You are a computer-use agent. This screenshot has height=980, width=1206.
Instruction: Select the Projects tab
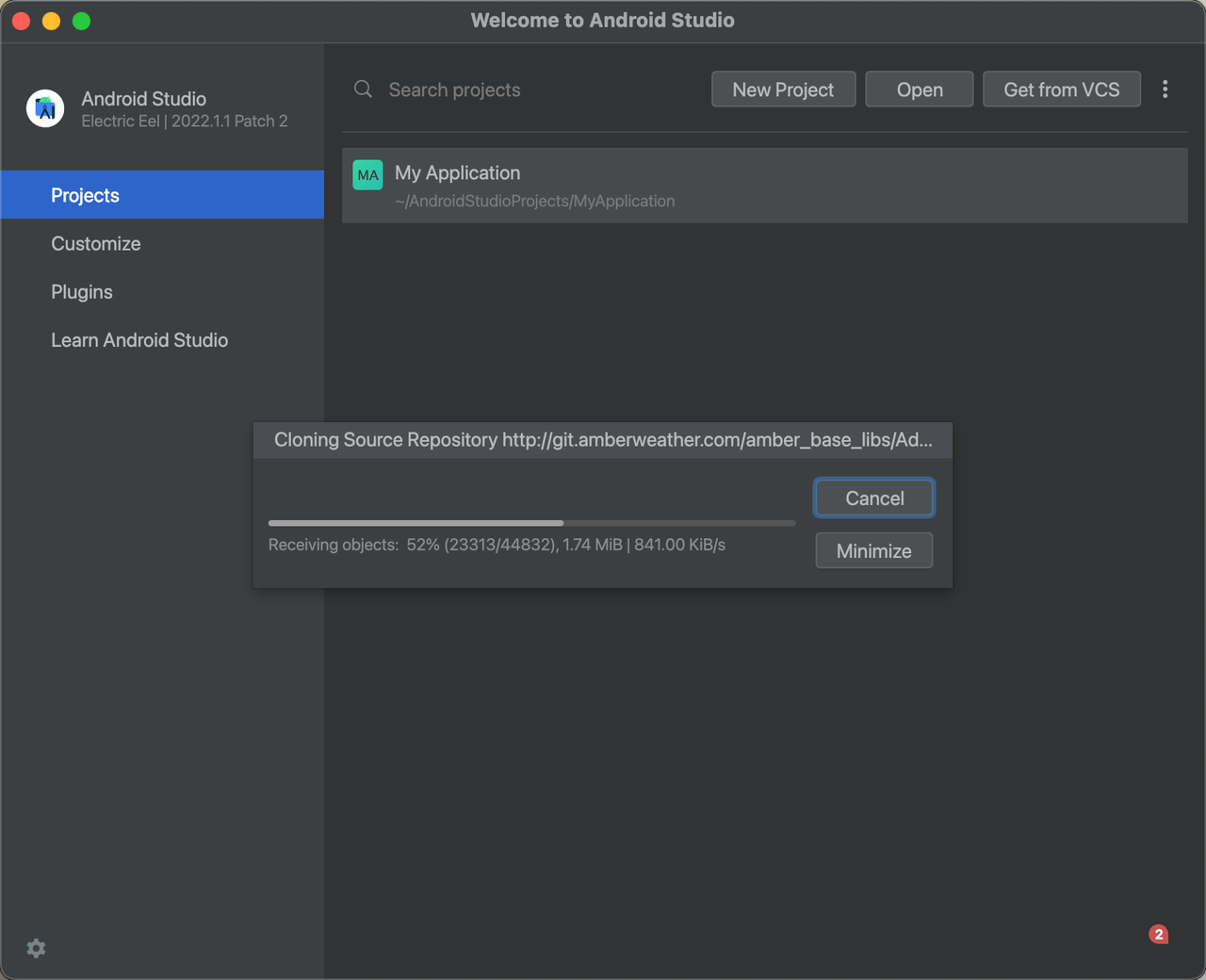(162, 195)
